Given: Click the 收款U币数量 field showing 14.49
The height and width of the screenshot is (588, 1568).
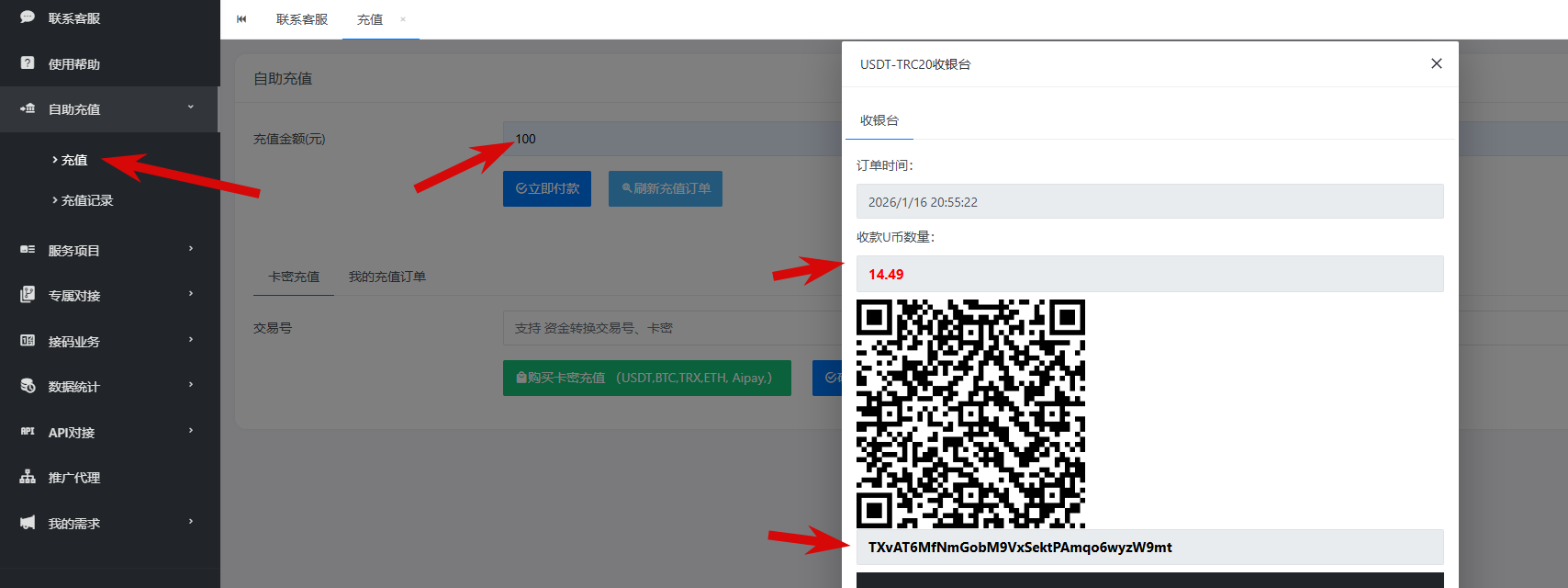Looking at the screenshot, I should pos(1150,274).
